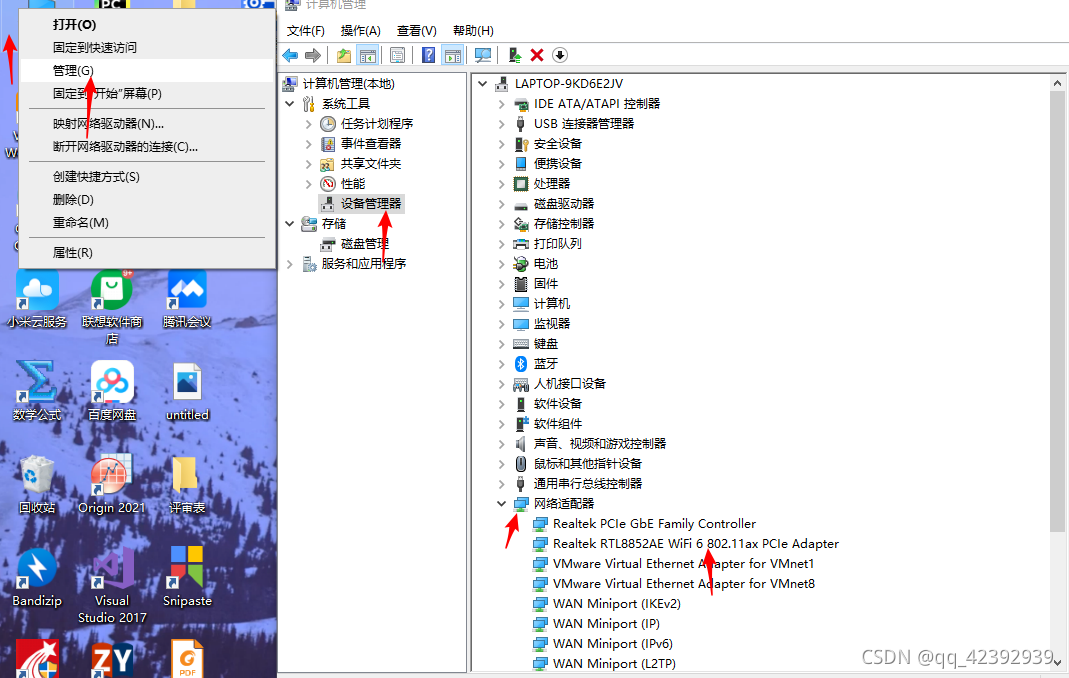Choose 管理(G) in context menu
The width and height of the screenshot is (1069, 678).
[x=147, y=70]
